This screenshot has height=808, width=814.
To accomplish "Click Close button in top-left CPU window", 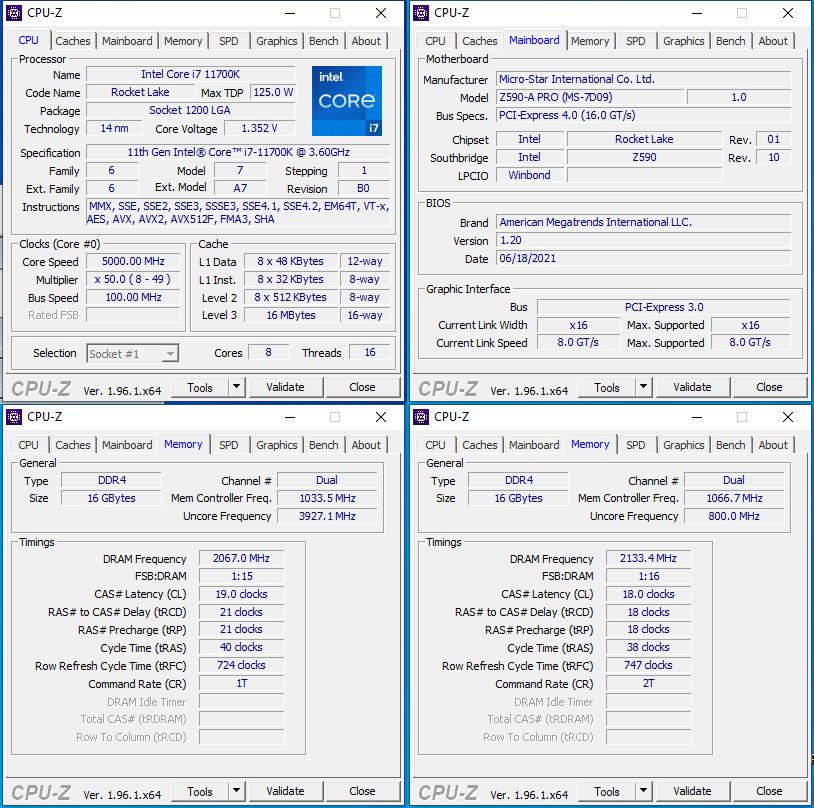I will coord(362,387).
